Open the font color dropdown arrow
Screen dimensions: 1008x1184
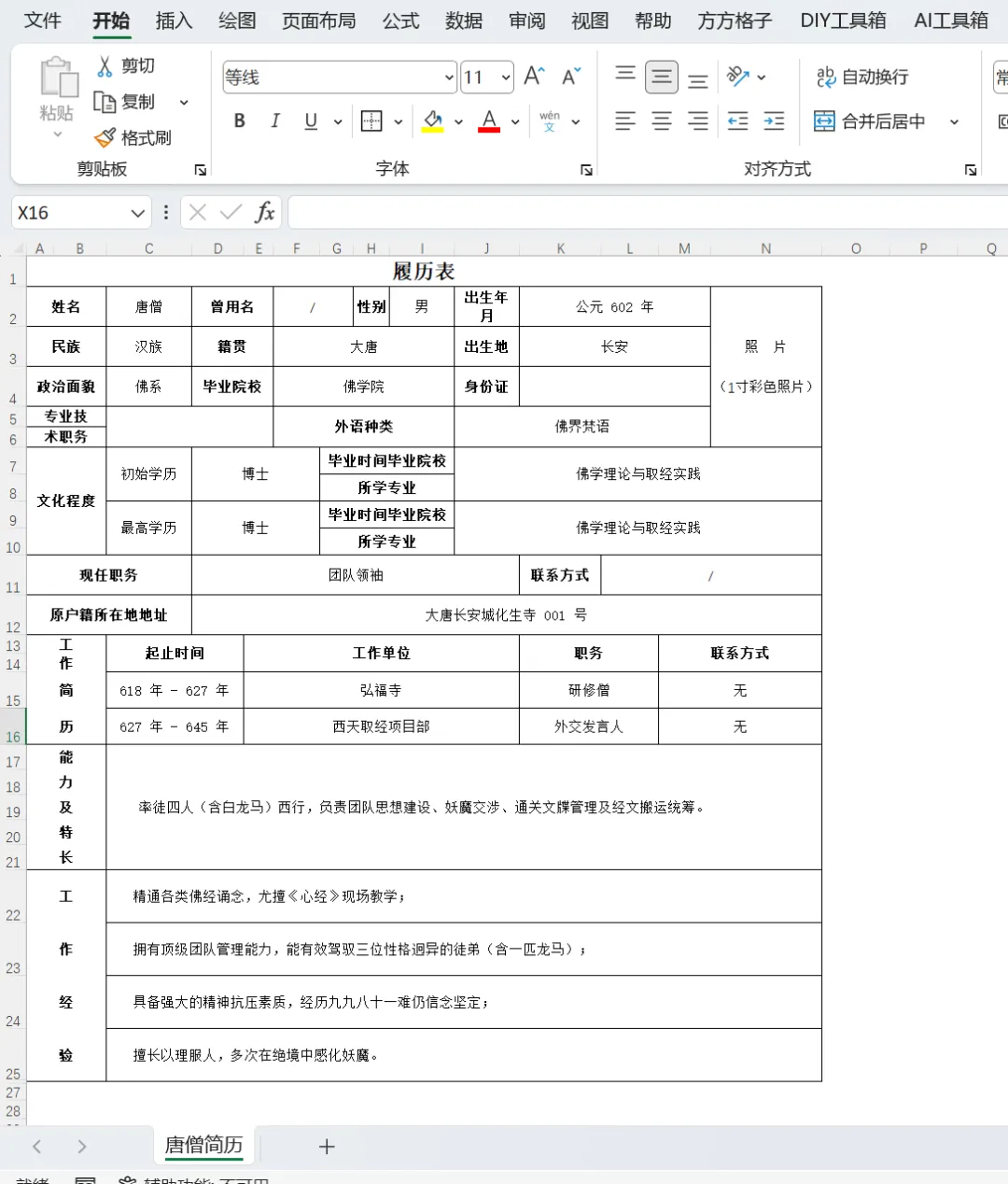[x=515, y=121]
